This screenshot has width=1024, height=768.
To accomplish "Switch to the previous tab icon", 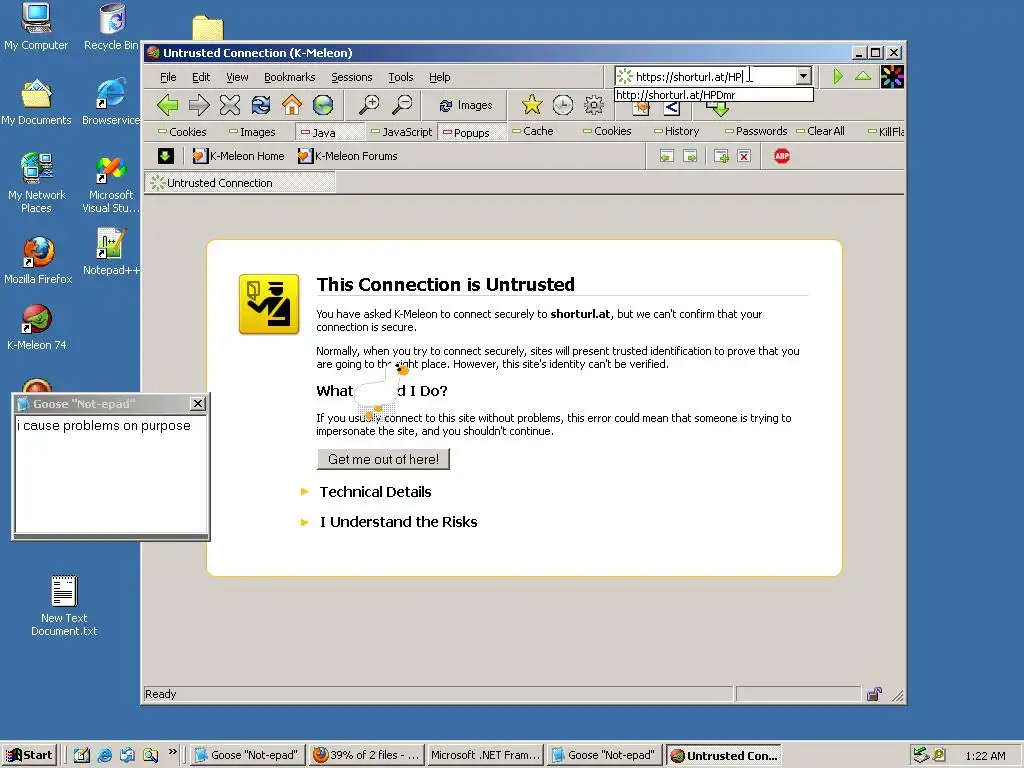I will tap(666, 156).
